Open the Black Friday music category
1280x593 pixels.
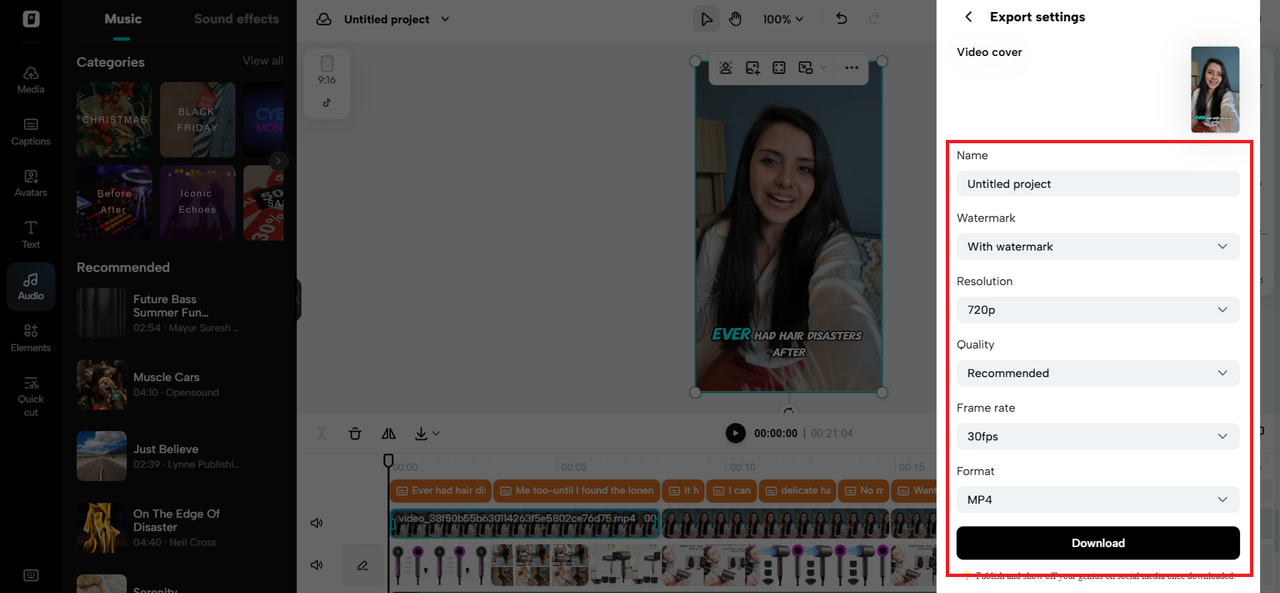(197, 119)
